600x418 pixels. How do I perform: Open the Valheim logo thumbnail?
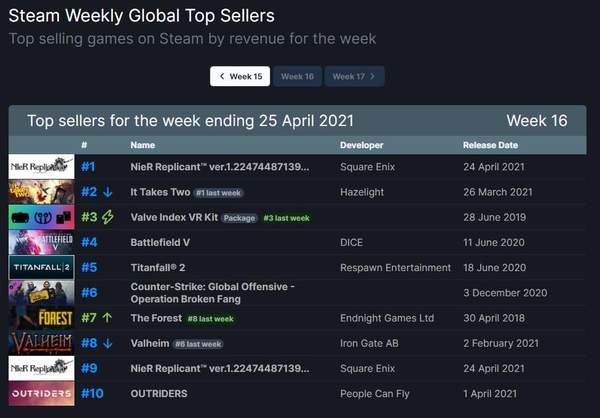tap(41, 342)
